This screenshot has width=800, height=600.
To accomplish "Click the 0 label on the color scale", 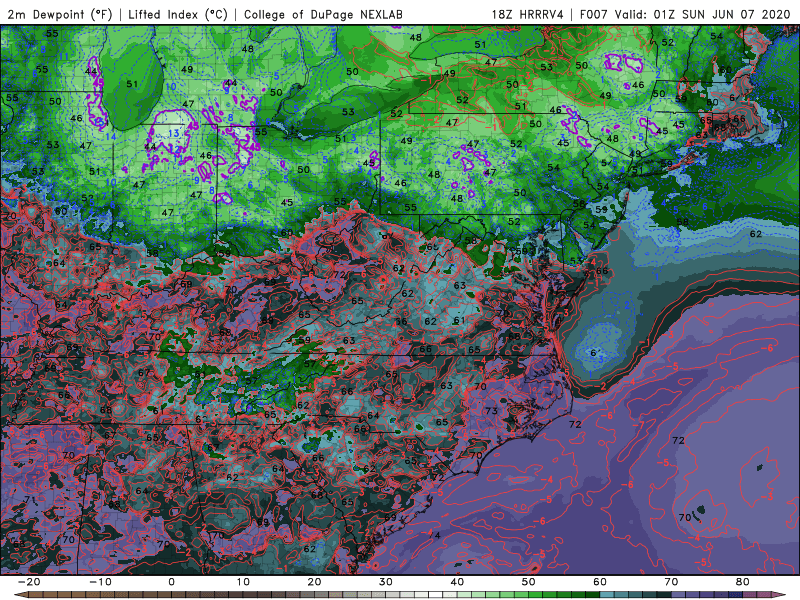I will pyautogui.click(x=171, y=582).
